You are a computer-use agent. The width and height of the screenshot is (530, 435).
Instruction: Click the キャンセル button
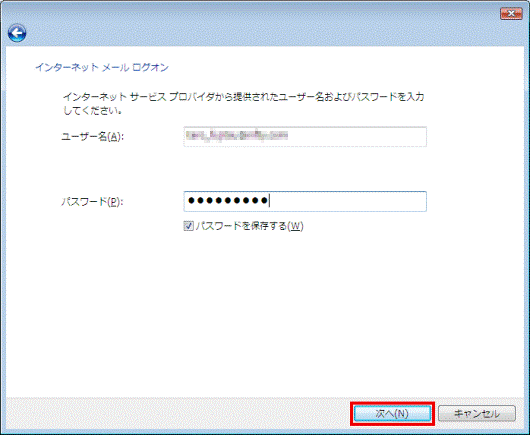click(477, 413)
